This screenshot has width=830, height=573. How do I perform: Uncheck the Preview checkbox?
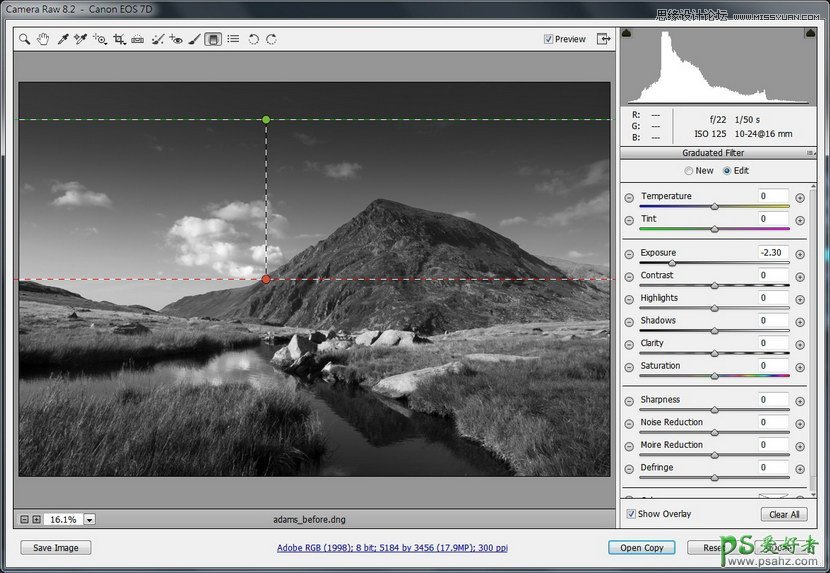[549, 39]
